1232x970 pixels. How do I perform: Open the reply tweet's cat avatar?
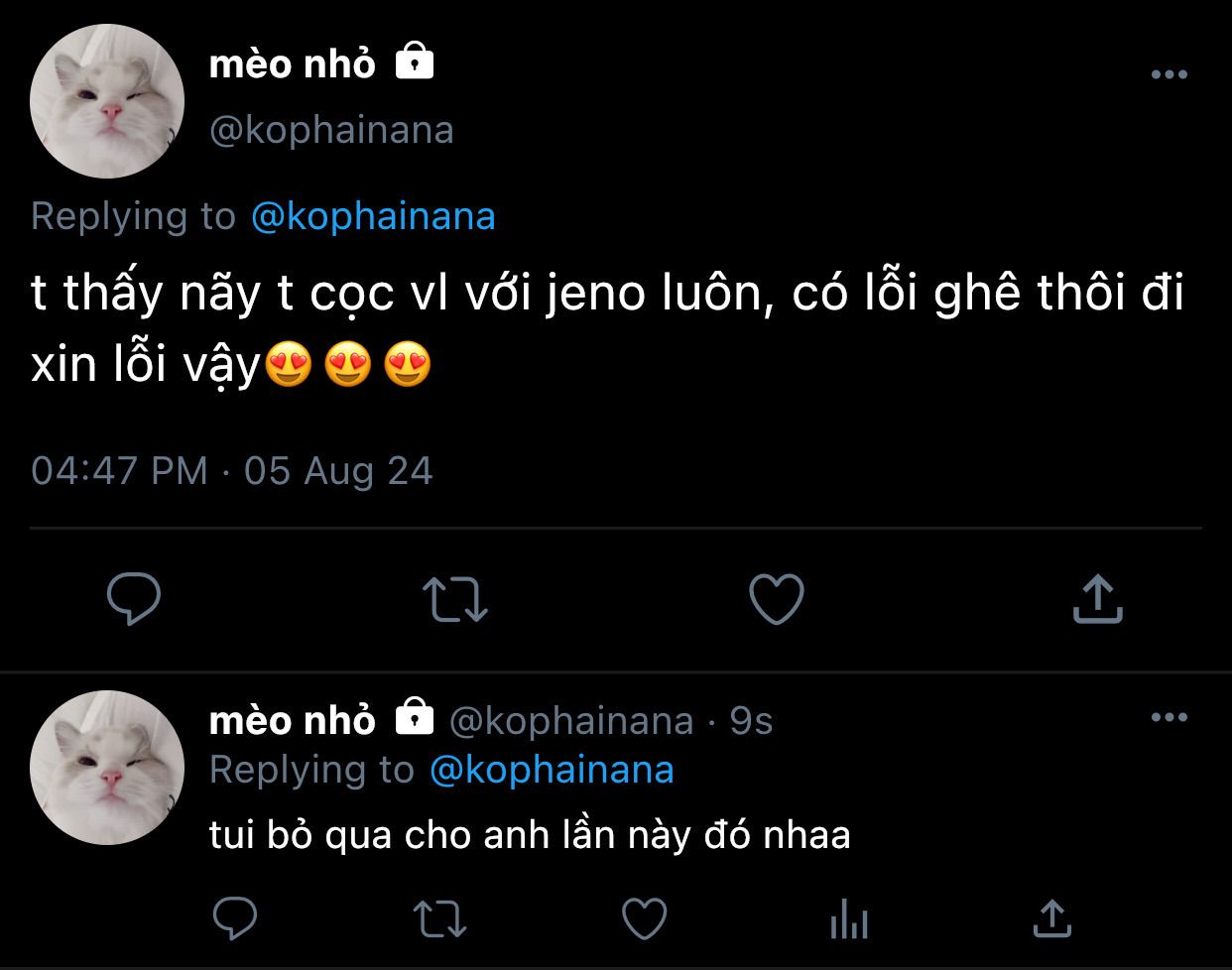(107, 768)
